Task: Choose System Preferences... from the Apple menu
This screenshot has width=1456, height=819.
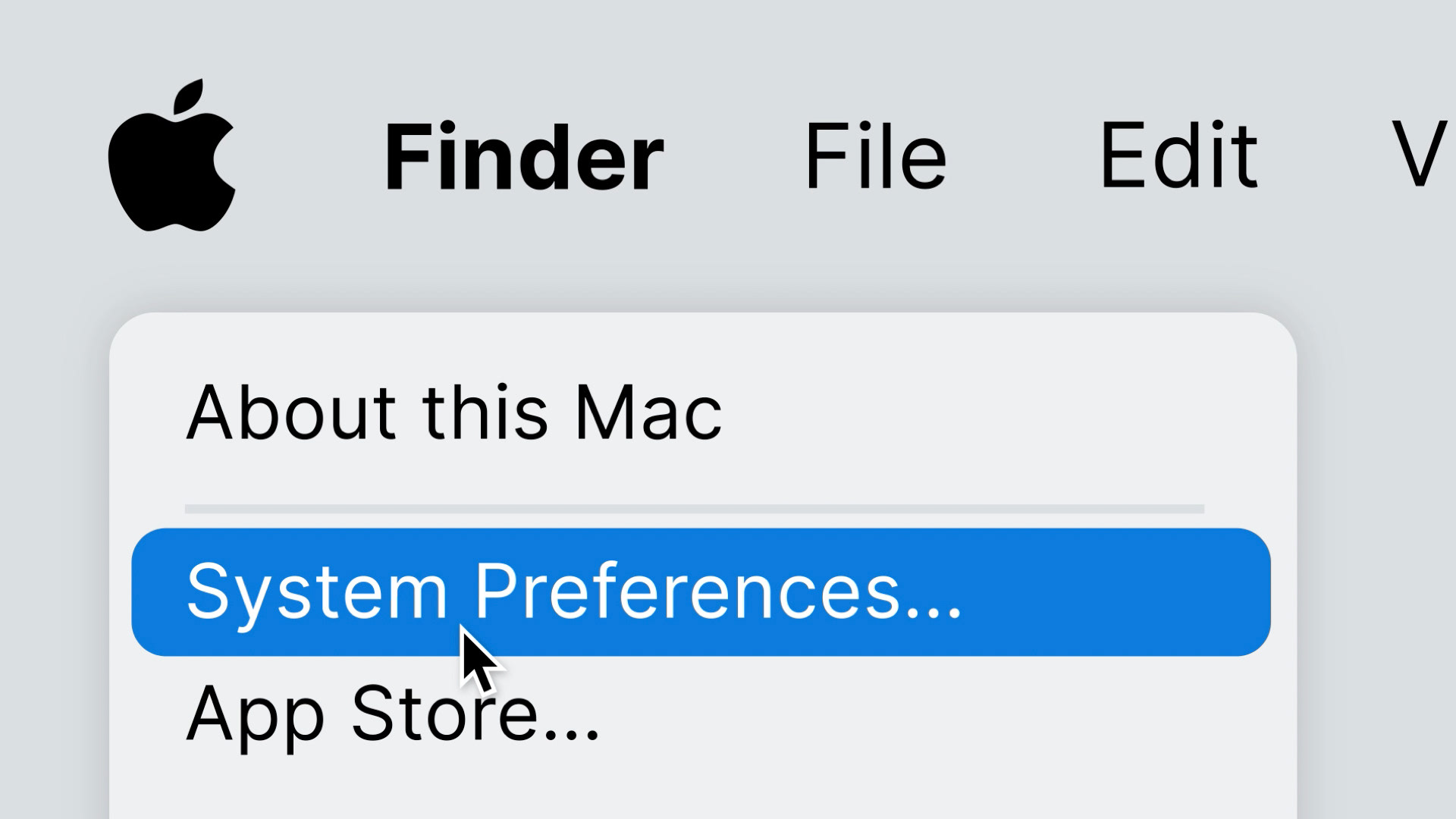Action: tap(701, 592)
